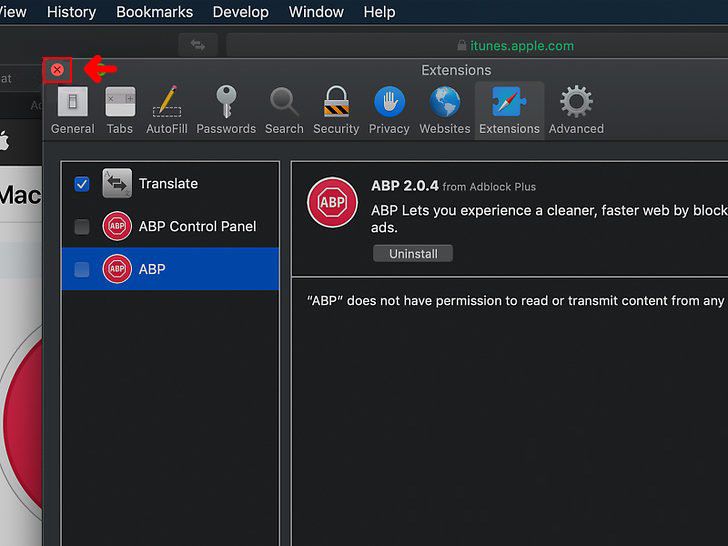Click the Safari toolbar translate arrows button
Viewport: 728px width, 546px height.
(198, 45)
